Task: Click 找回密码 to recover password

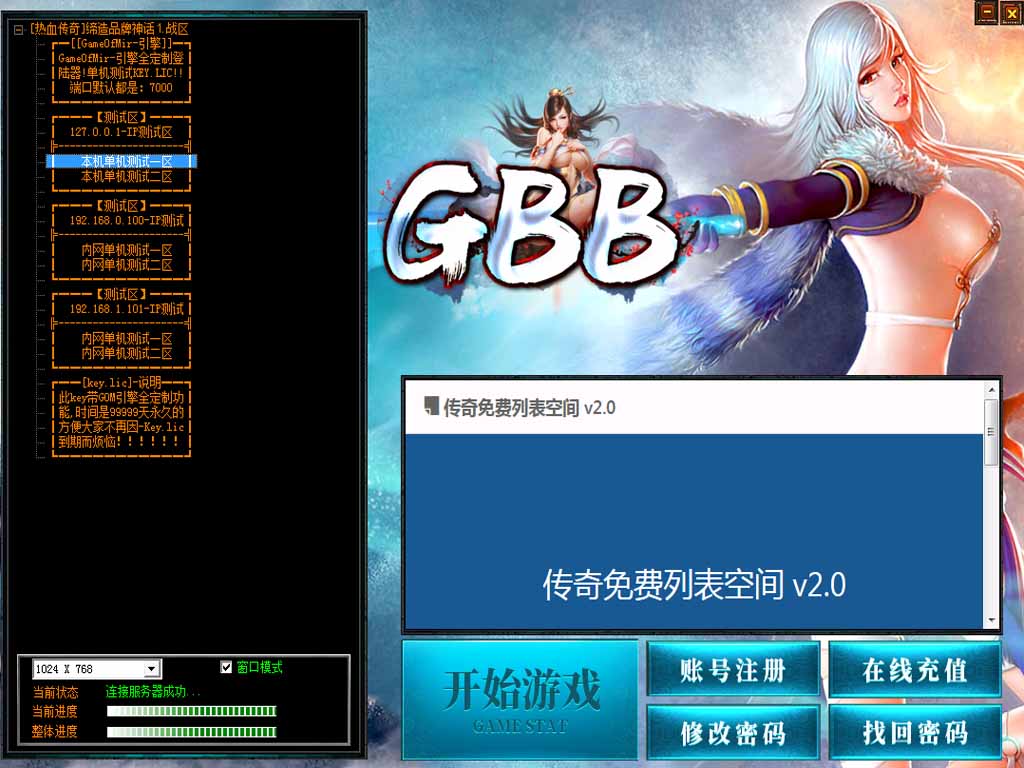Action: point(915,733)
